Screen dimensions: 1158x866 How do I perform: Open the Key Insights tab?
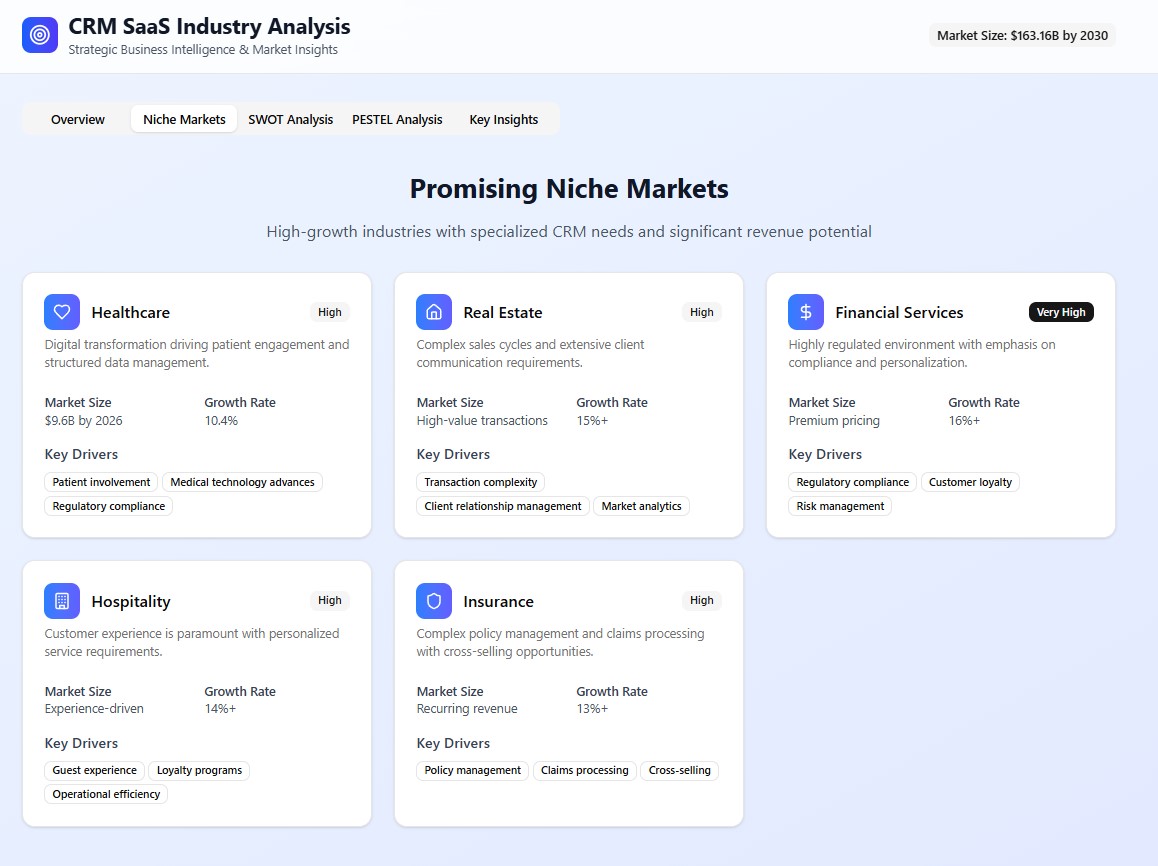coord(504,119)
